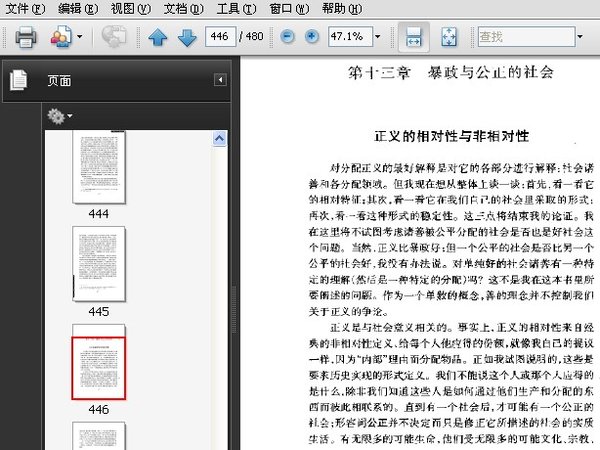Expand the 查找 search options dropdown
This screenshot has height=450, width=600.
click(582, 37)
